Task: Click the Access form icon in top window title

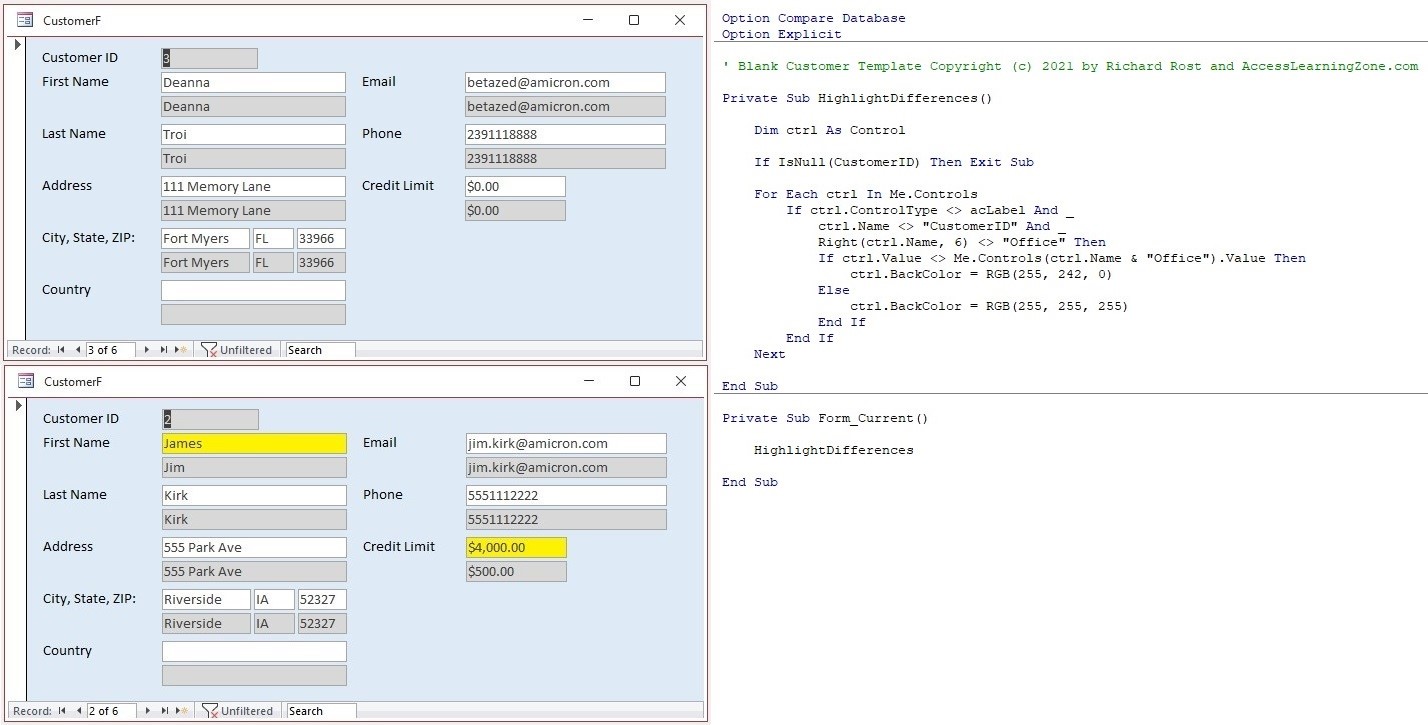Action: point(25,20)
